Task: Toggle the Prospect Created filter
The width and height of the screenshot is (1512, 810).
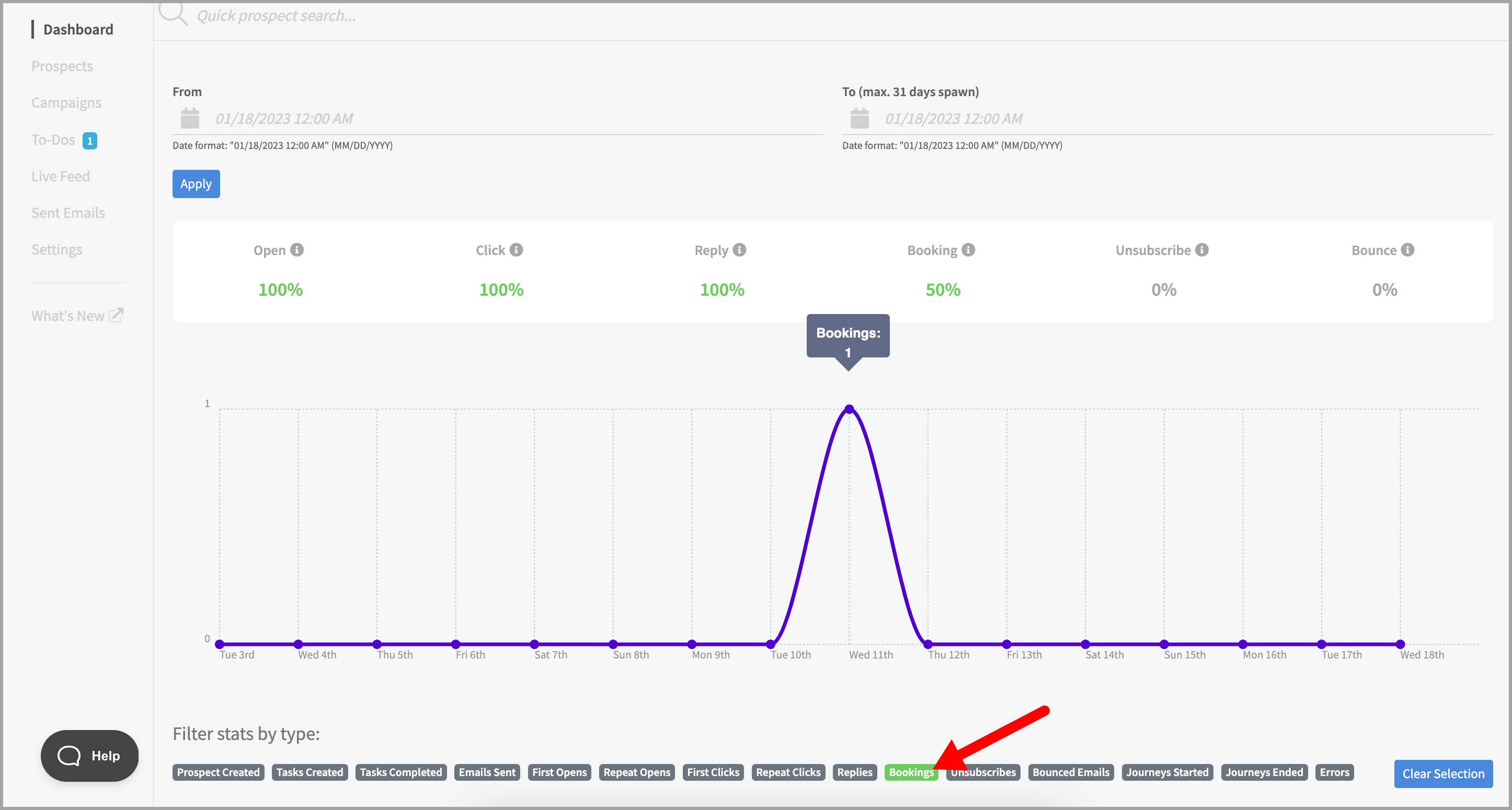Action: click(x=219, y=772)
